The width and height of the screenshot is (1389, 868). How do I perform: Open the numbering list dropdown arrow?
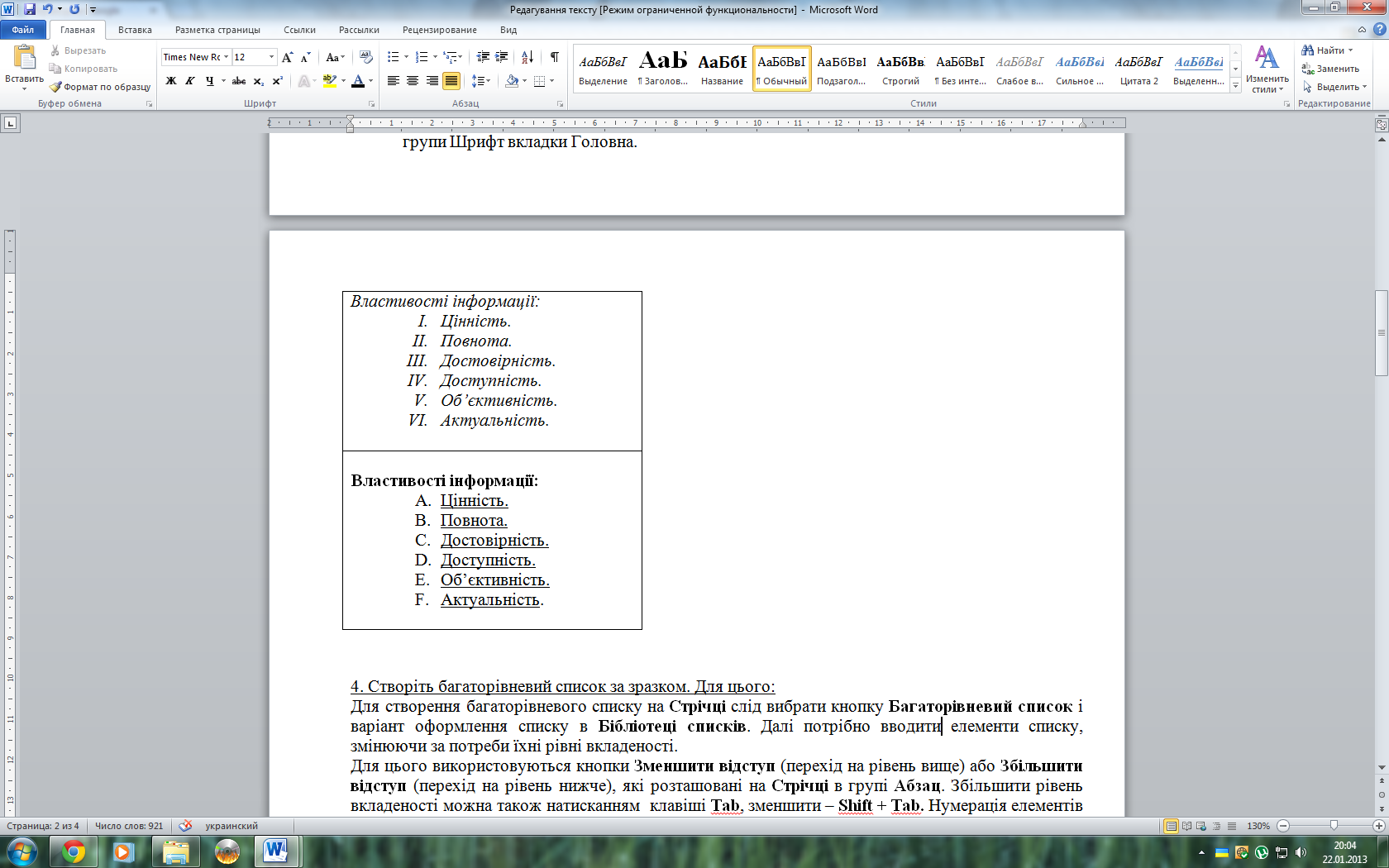click(435, 57)
